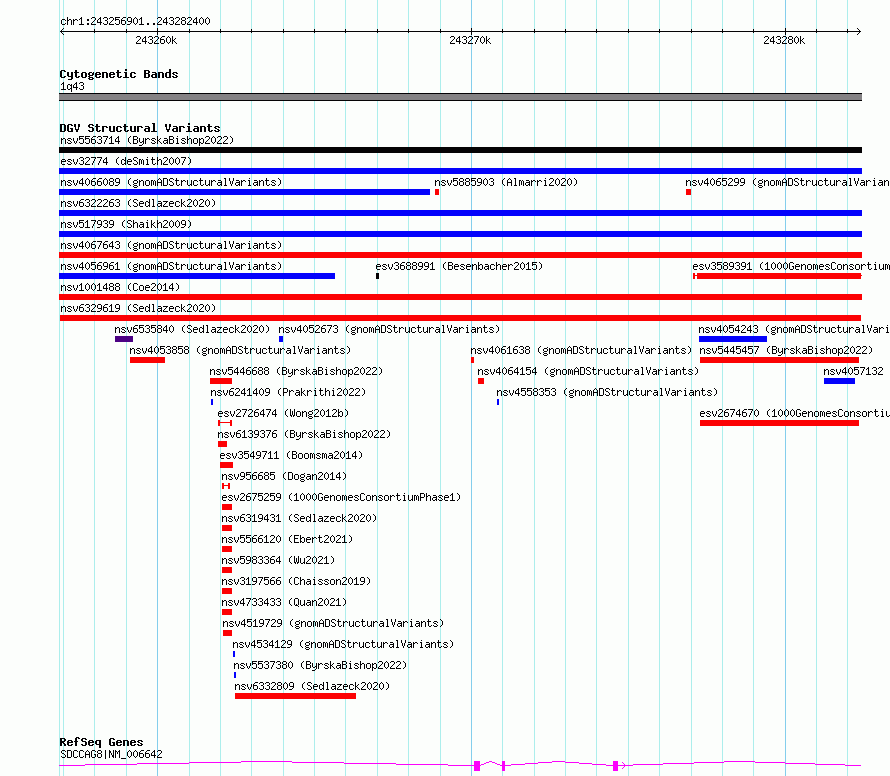This screenshot has width=890, height=776.
Task: Select nsv6139376 (ByrskaBishop2022) label
Action: tap(304, 434)
